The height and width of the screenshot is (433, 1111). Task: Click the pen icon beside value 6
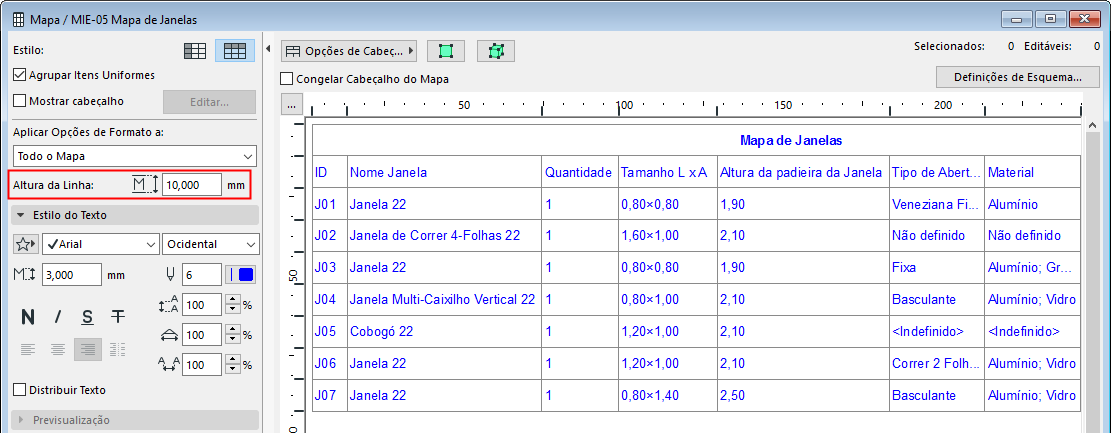tap(170, 274)
